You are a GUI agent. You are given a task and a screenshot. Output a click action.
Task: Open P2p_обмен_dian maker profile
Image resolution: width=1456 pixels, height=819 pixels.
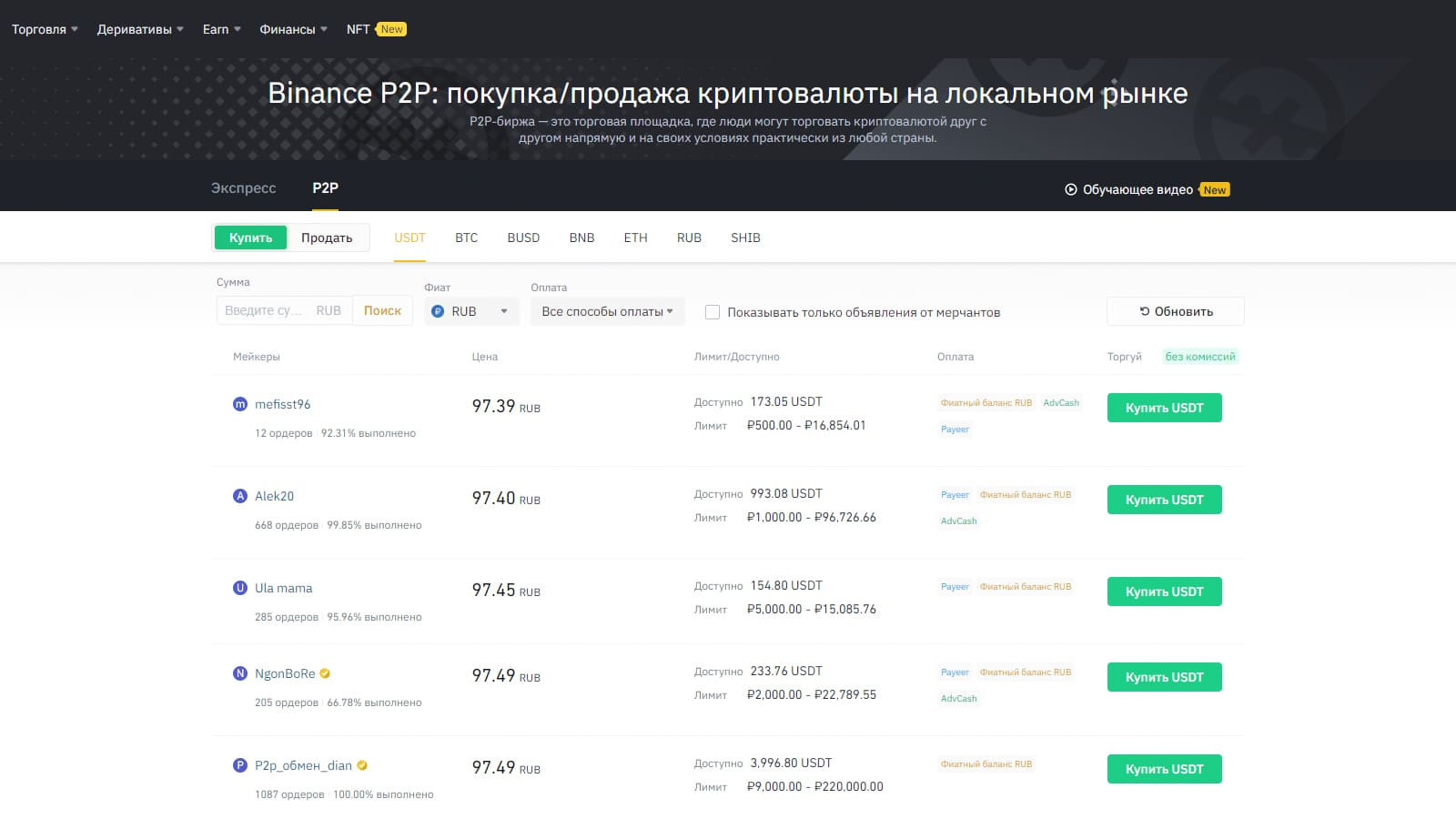pyautogui.click(x=303, y=765)
